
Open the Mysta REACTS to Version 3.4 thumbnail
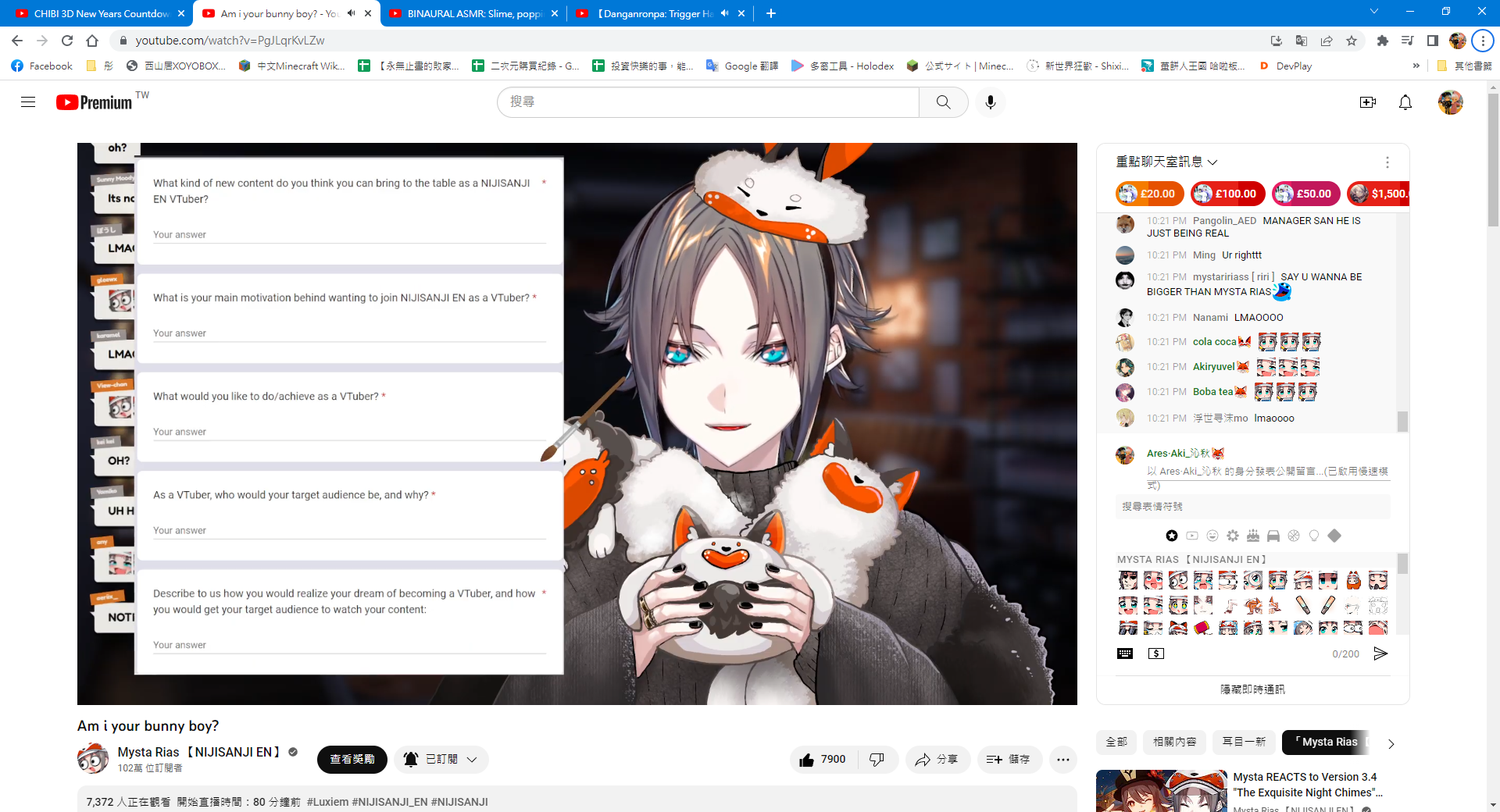click(1161, 791)
